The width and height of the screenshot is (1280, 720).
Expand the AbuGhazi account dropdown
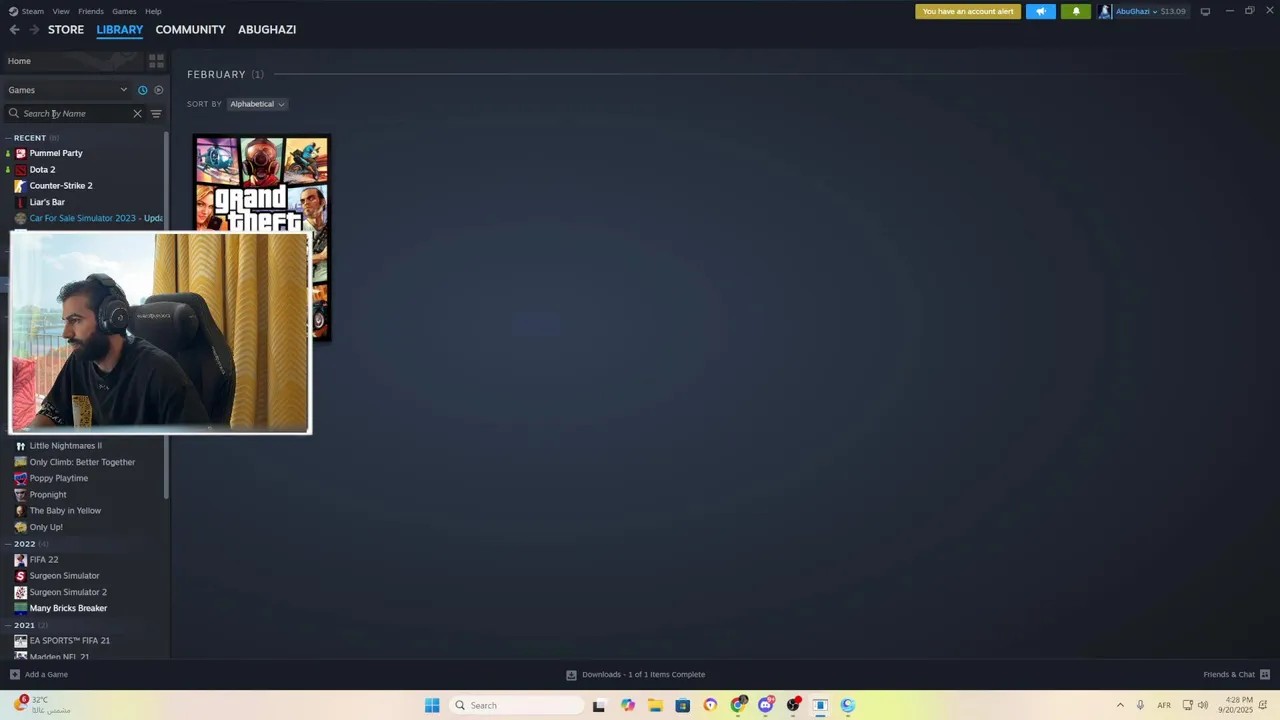click(1154, 11)
